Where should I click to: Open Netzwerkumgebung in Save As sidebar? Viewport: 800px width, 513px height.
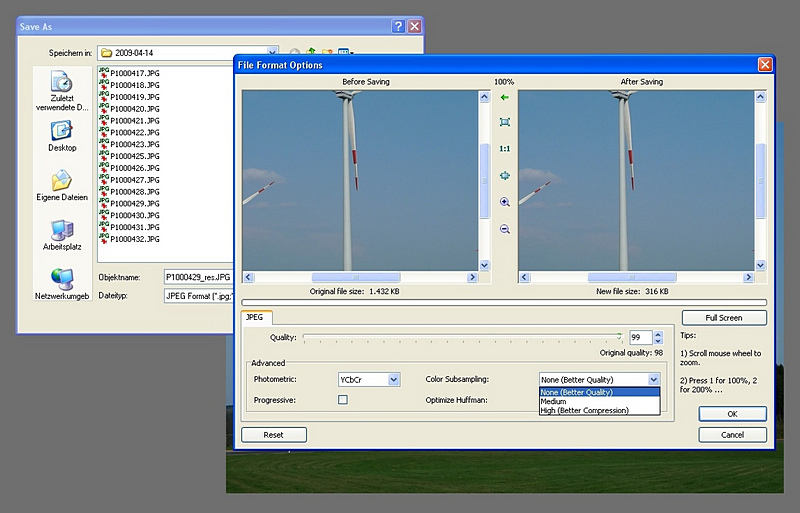62,284
